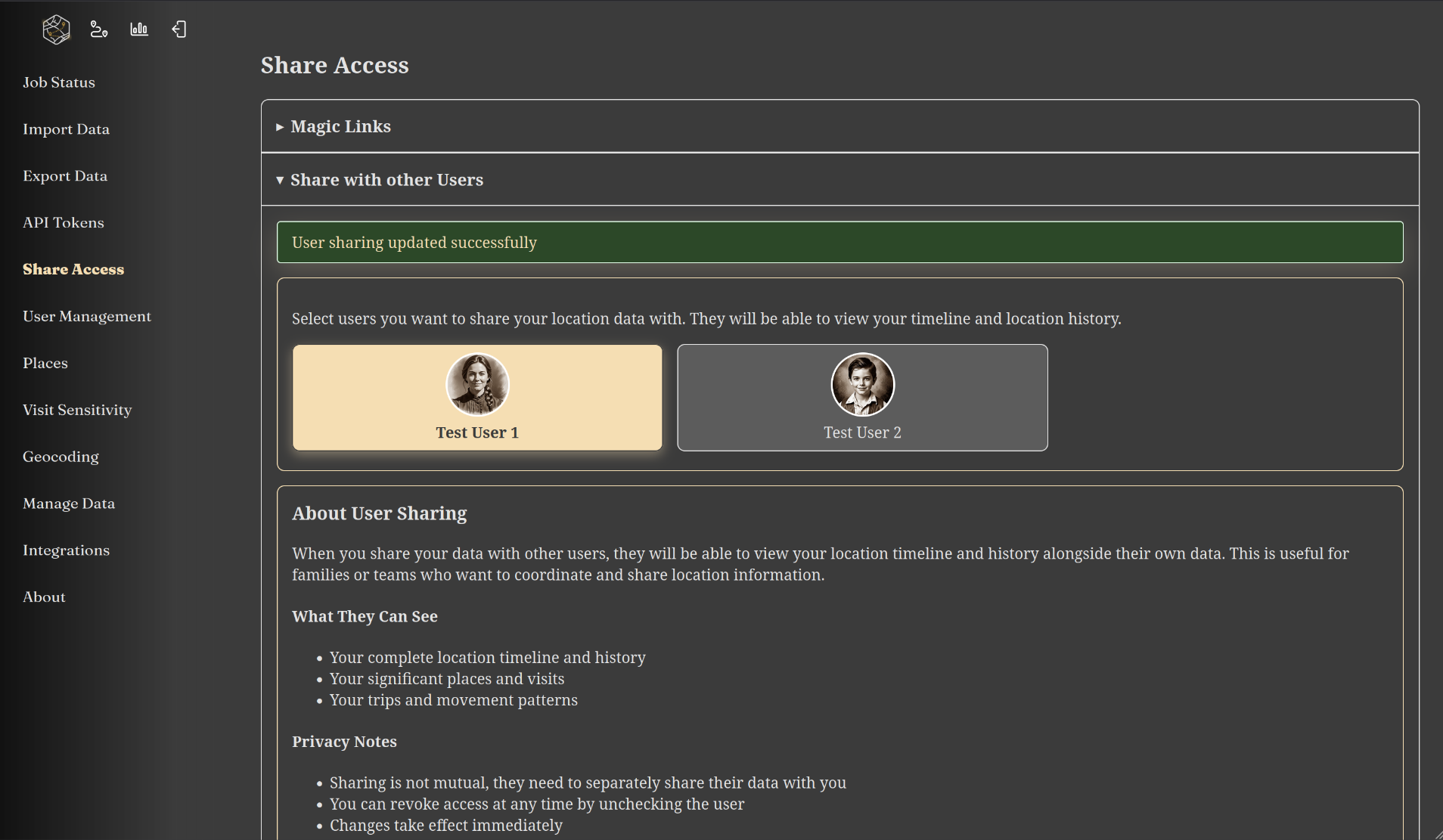
Task: Open Import Data from the sidebar
Action: [66, 129]
